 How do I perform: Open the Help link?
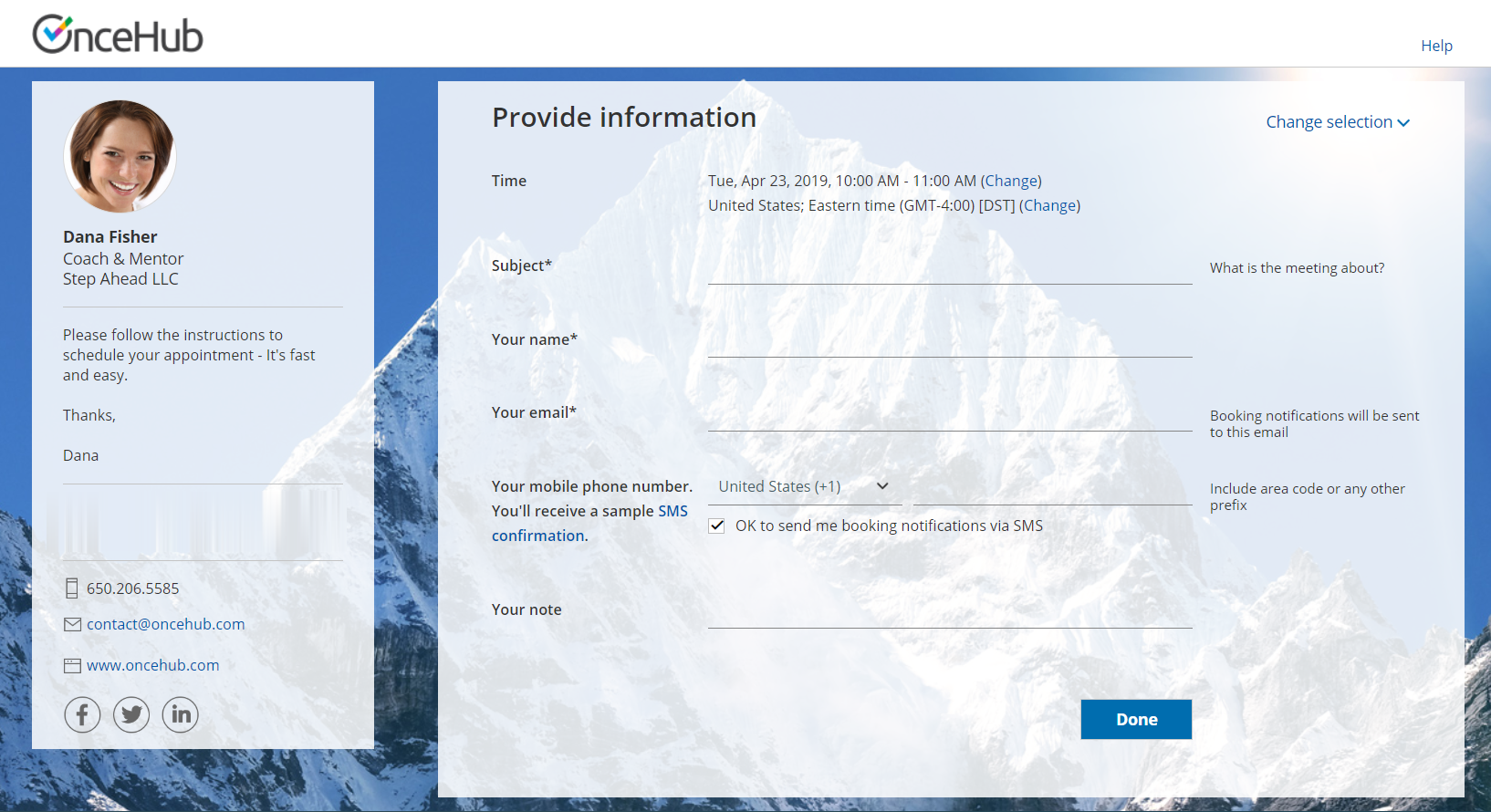(x=1436, y=46)
